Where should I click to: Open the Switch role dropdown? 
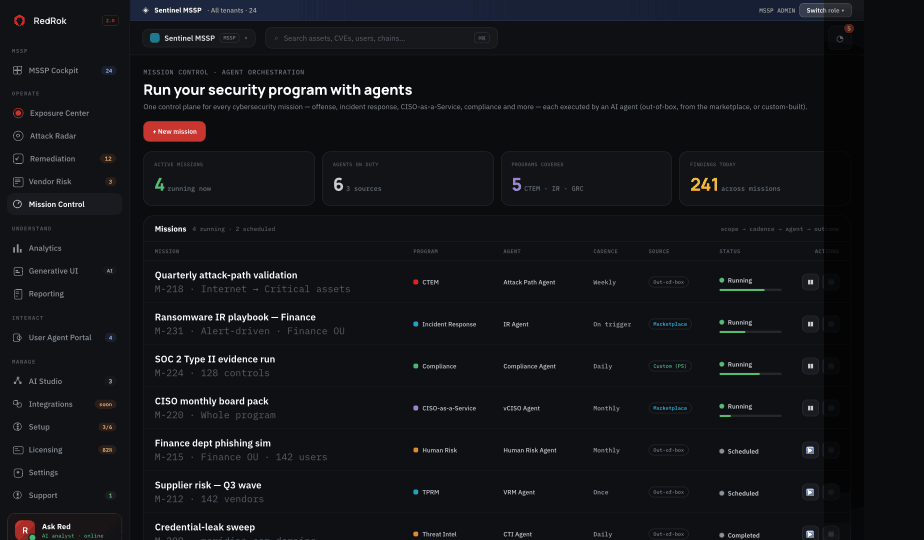tap(825, 10)
